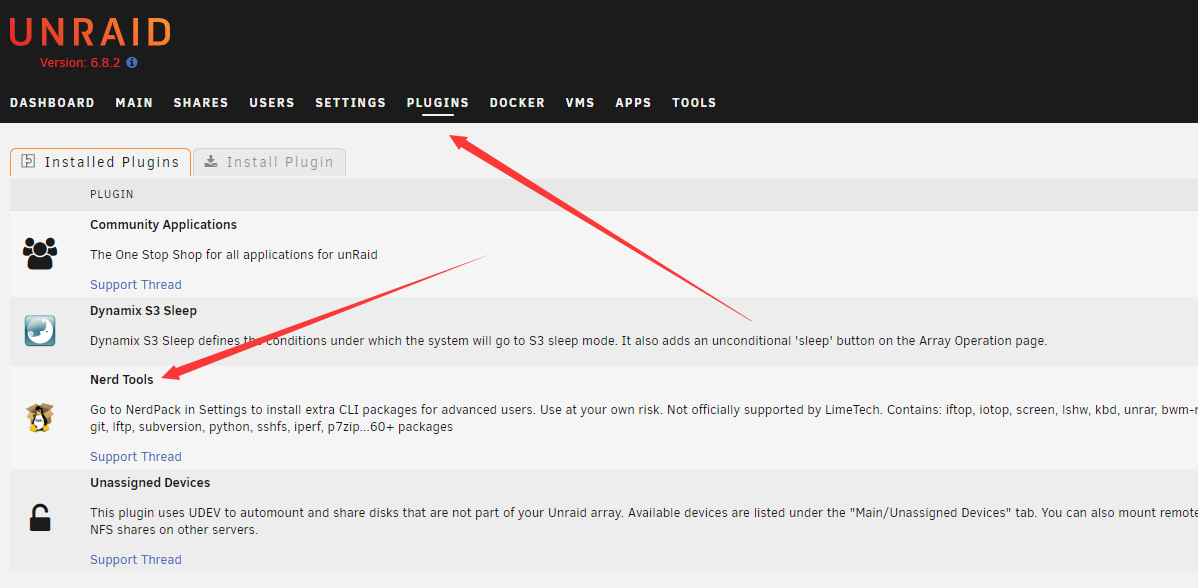
Task: Switch to the Install Plugin tab
Action: (269, 162)
